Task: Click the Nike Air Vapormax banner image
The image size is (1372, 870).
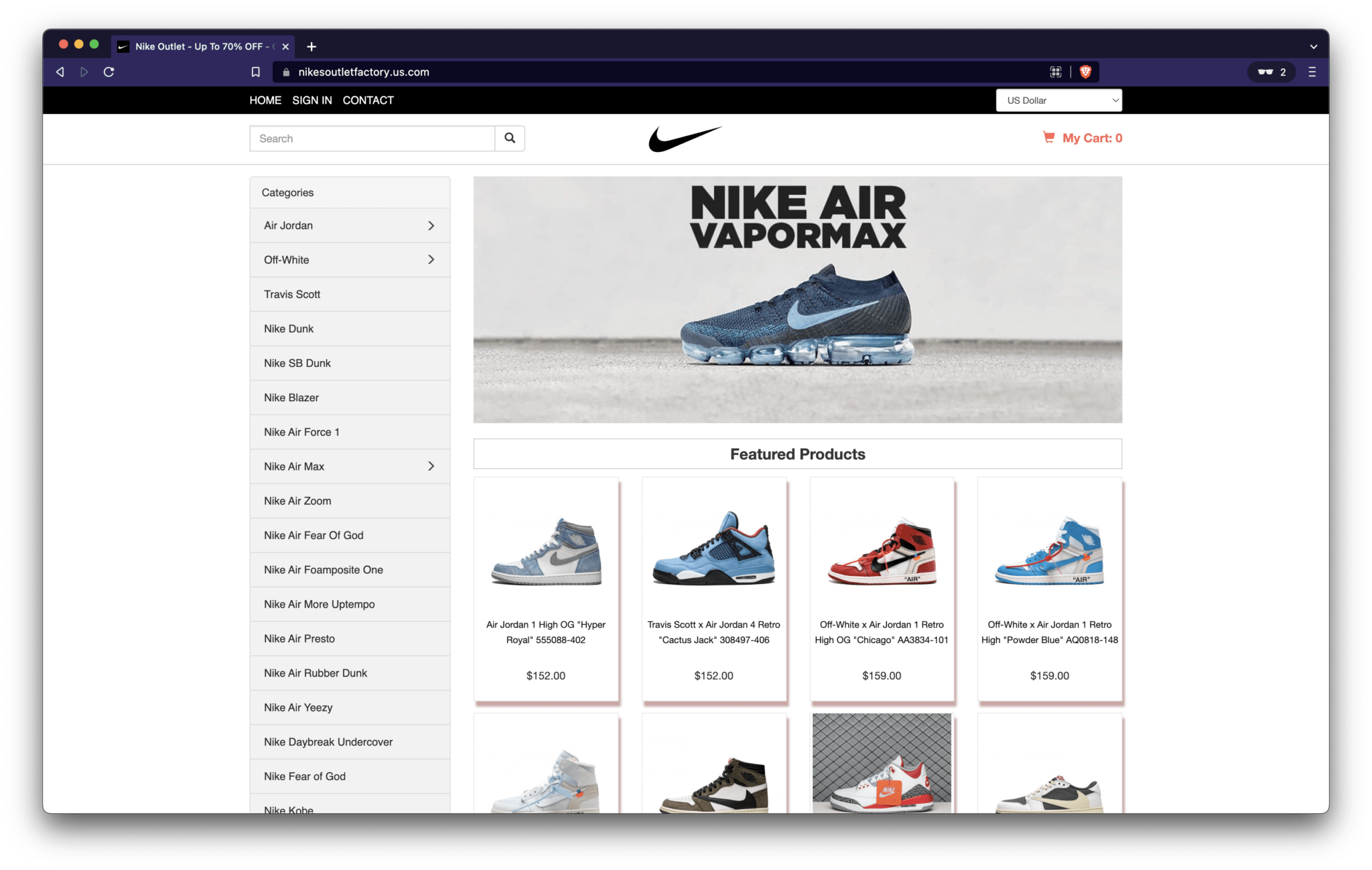Action: (797, 299)
